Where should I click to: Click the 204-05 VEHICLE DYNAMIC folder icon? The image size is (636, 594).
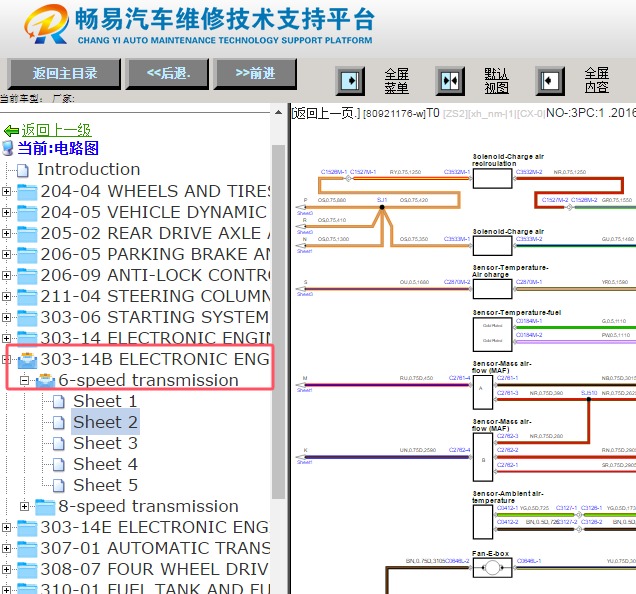tap(27, 213)
